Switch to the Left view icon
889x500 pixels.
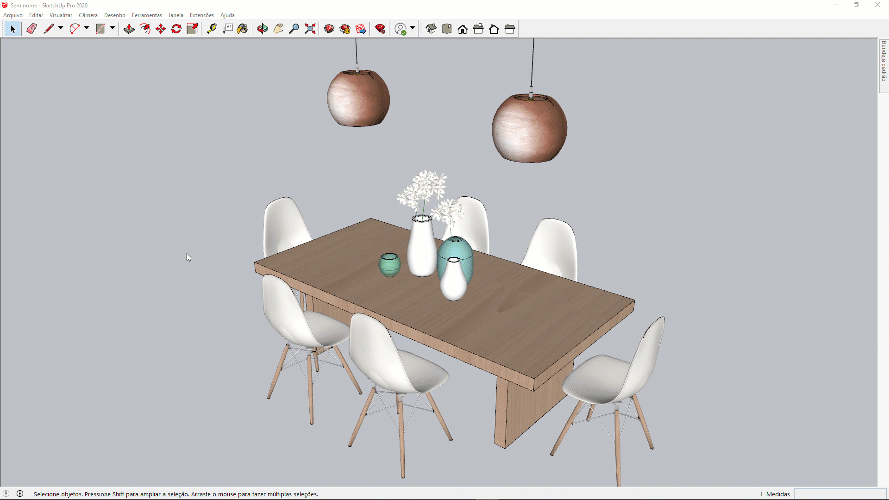tap(510, 29)
